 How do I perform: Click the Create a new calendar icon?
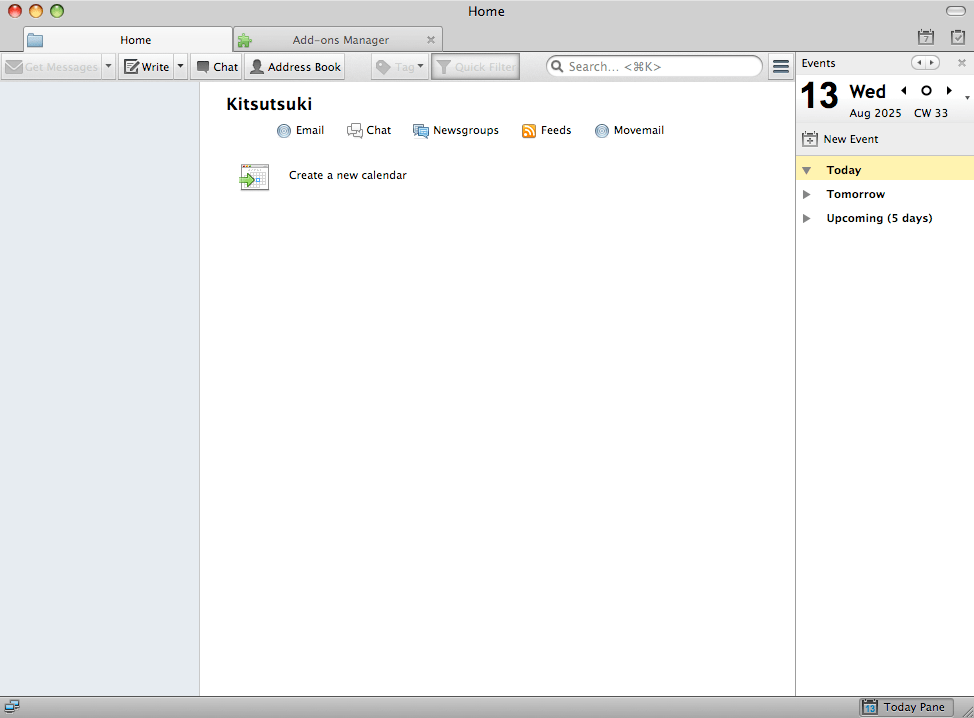coord(255,177)
